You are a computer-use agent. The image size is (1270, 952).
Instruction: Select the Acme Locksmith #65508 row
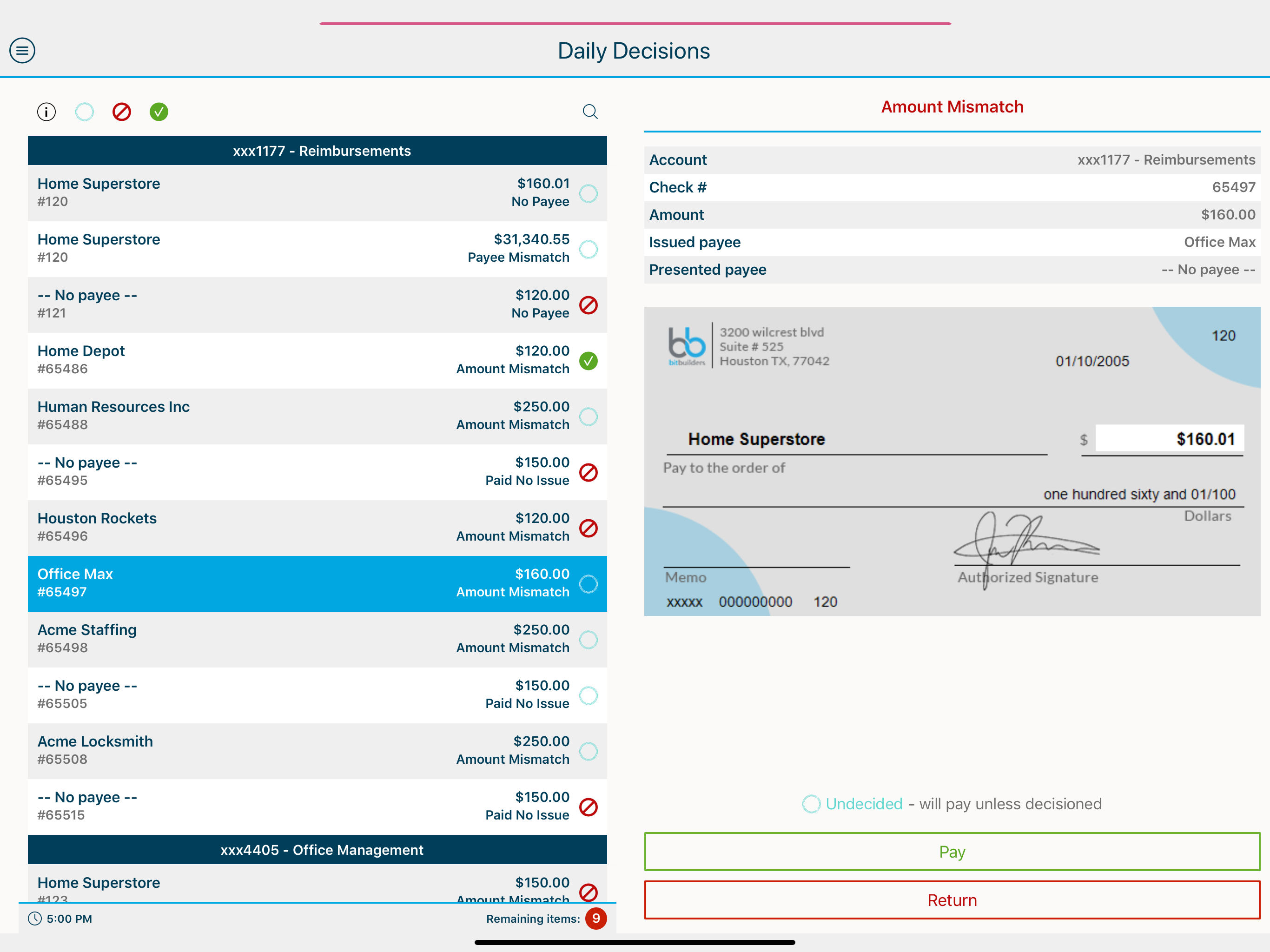click(x=317, y=750)
